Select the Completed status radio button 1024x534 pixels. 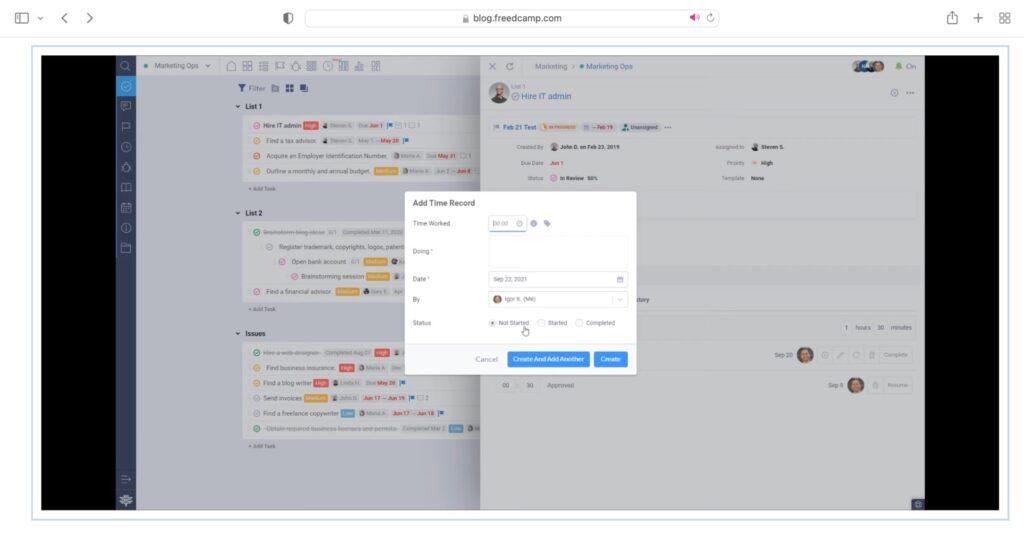pos(579,323)
